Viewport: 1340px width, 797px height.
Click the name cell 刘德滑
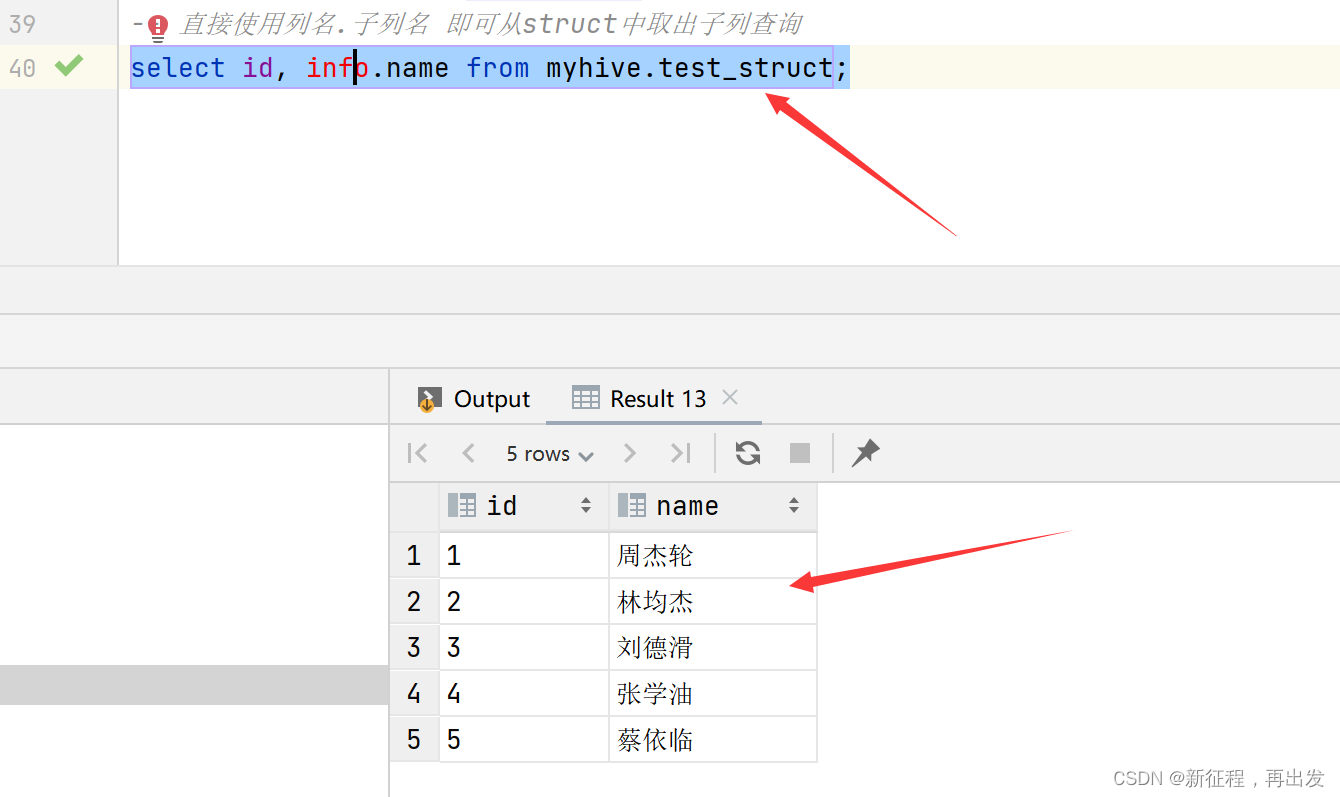point(713,647)
